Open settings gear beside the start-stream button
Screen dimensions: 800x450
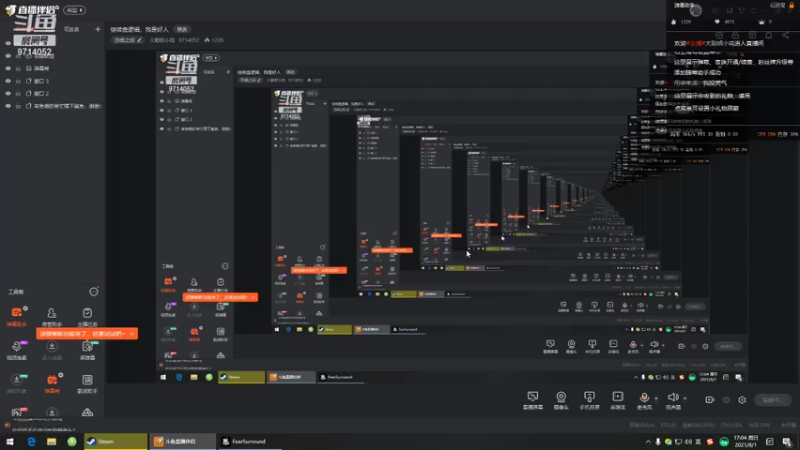[x=742, y=400]
